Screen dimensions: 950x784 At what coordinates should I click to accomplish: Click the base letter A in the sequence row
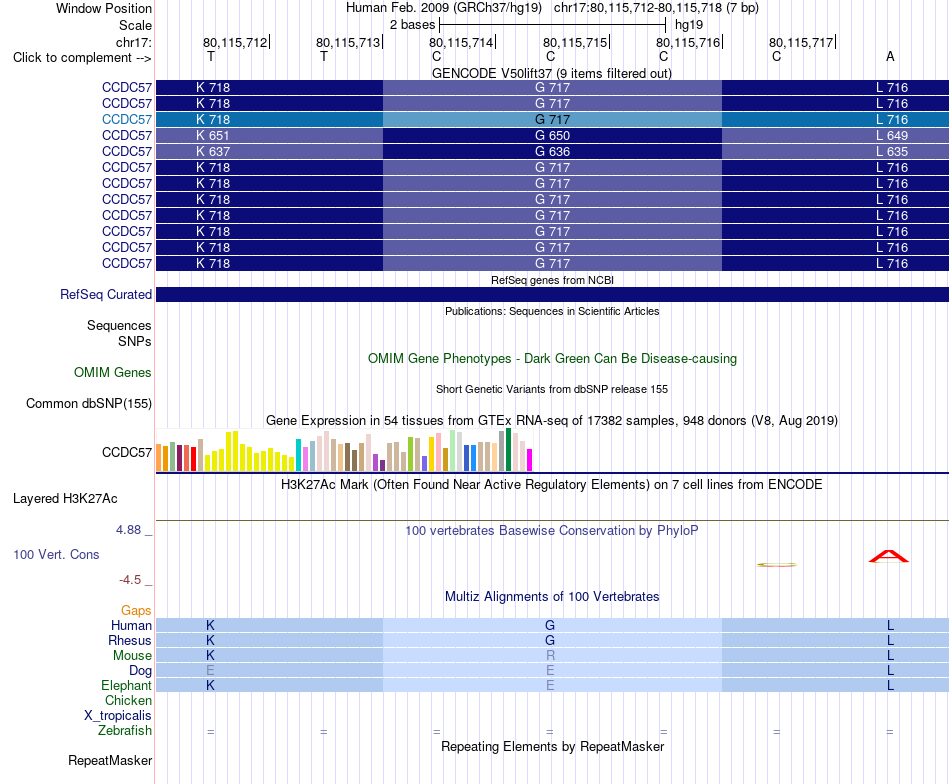890,56
